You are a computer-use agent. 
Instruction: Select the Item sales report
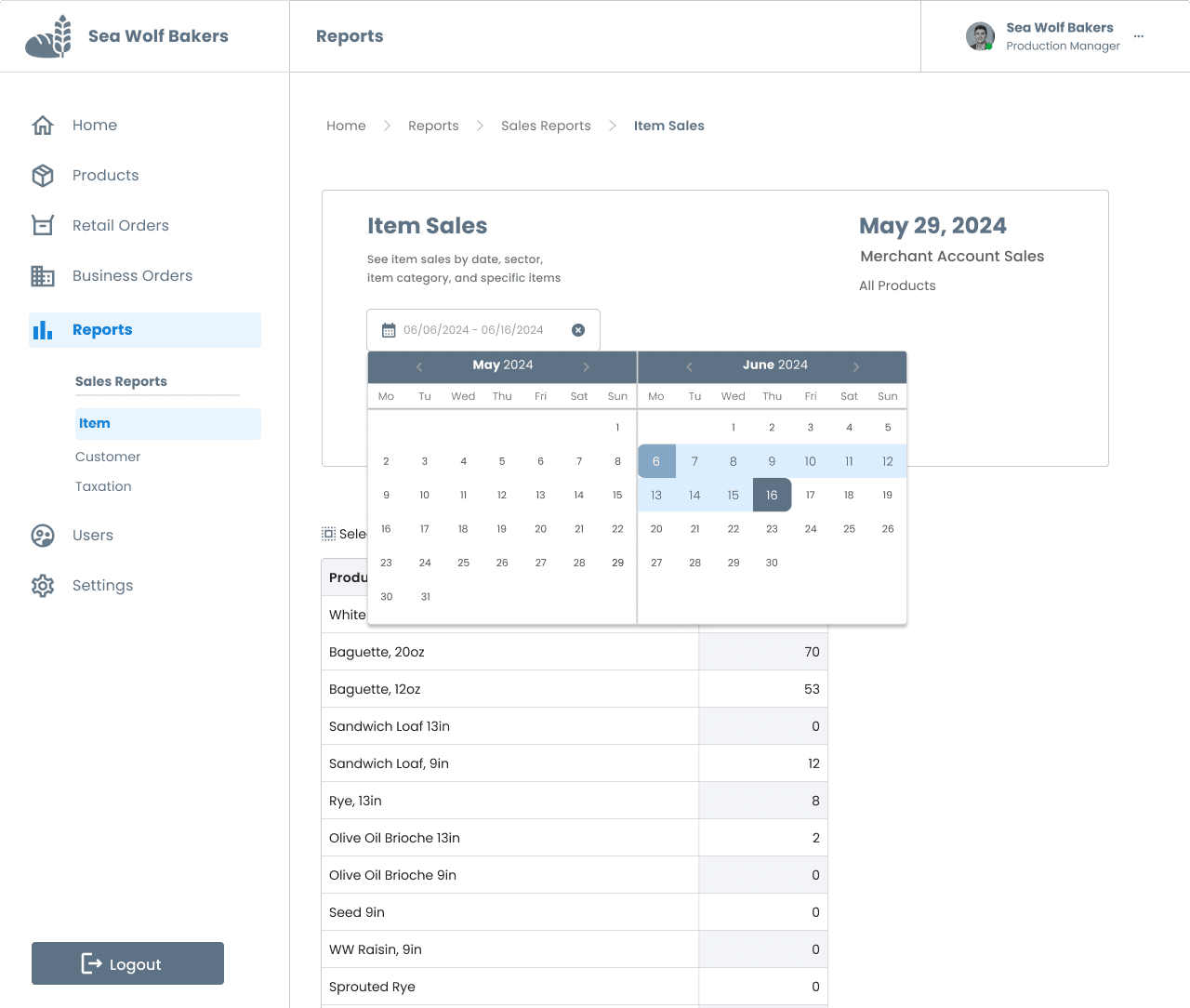(168, 424)
